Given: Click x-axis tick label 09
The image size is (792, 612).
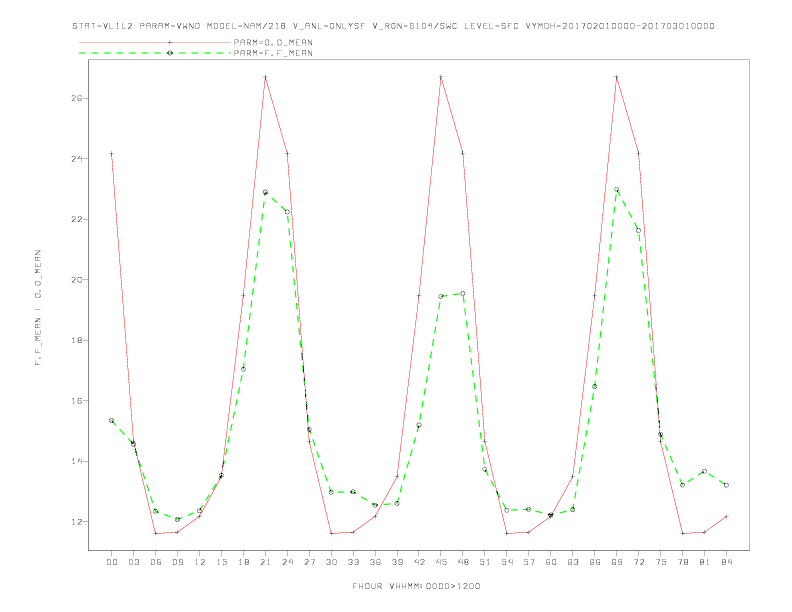Looking at the screenshot, I should [177, 562].
